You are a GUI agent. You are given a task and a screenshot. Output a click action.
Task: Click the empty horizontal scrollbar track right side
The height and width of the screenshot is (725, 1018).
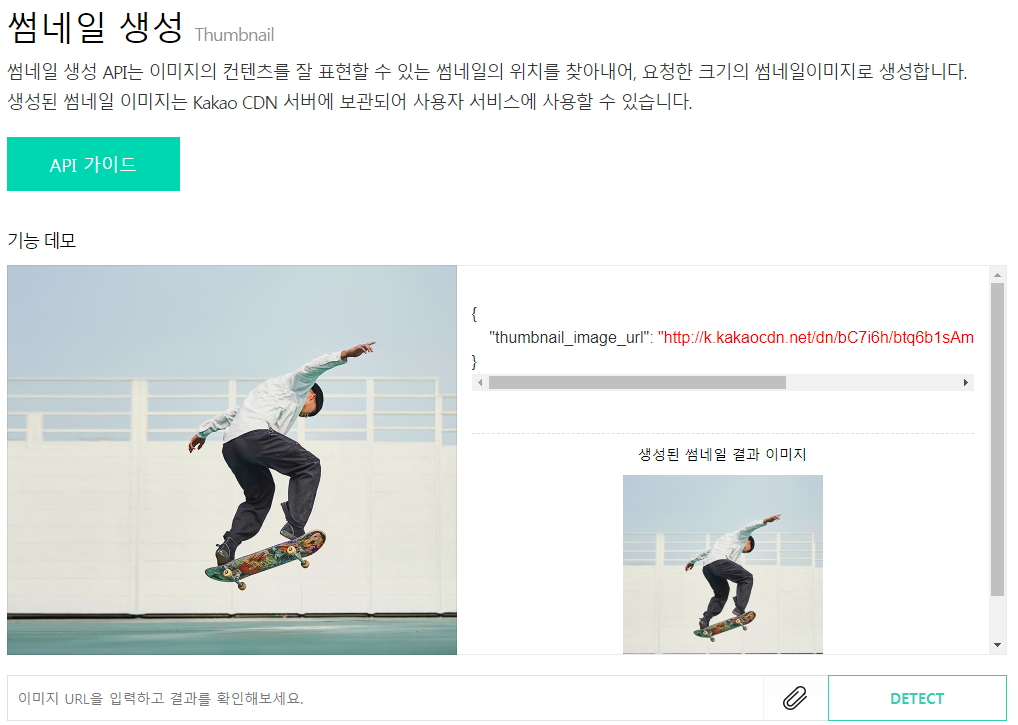[x=872, y=383]
